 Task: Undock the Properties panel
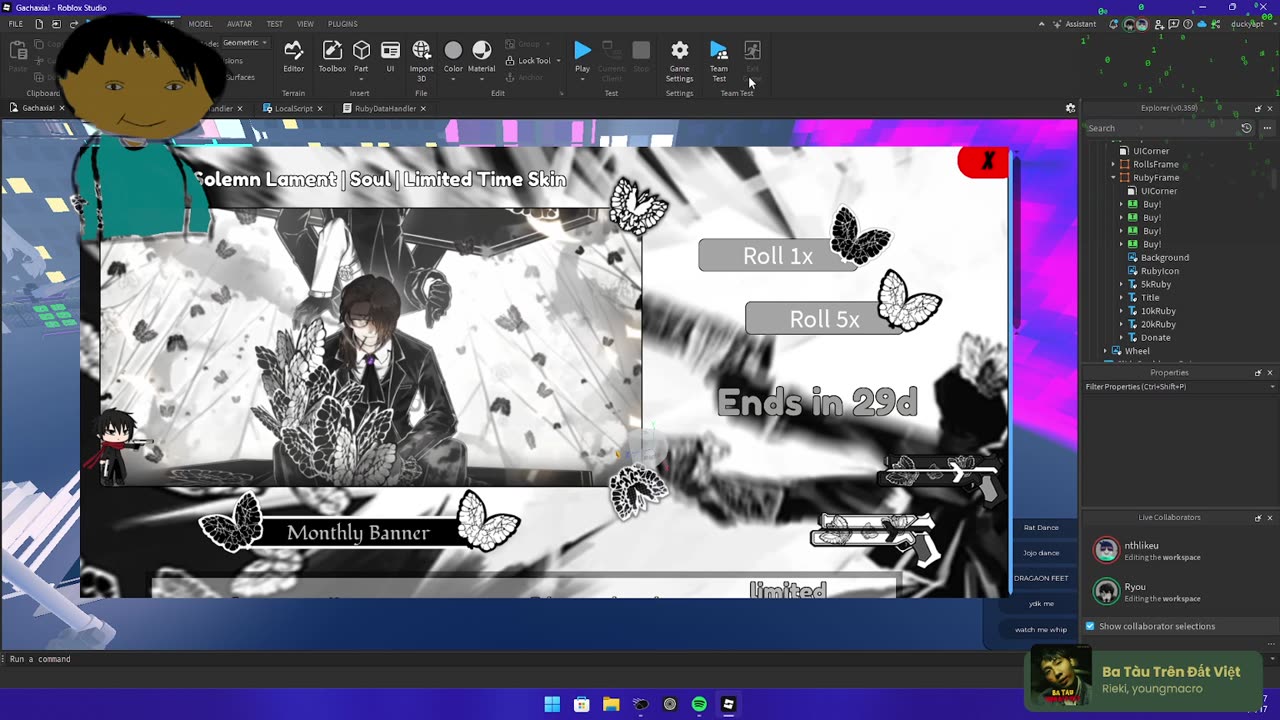click(1258, 373)
